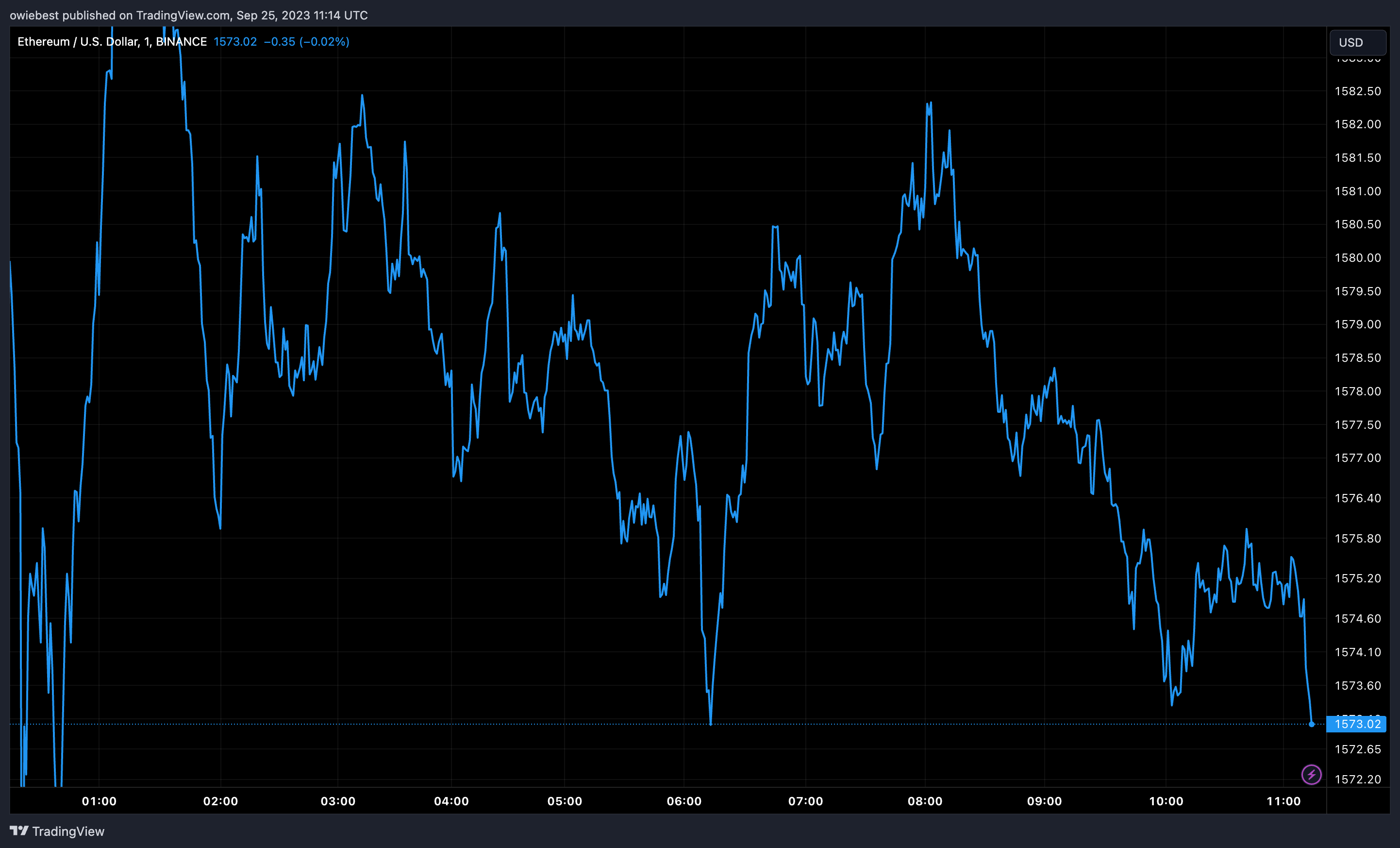
Task: Click the 1574.60 price axis label
Action: point(1357,618)
